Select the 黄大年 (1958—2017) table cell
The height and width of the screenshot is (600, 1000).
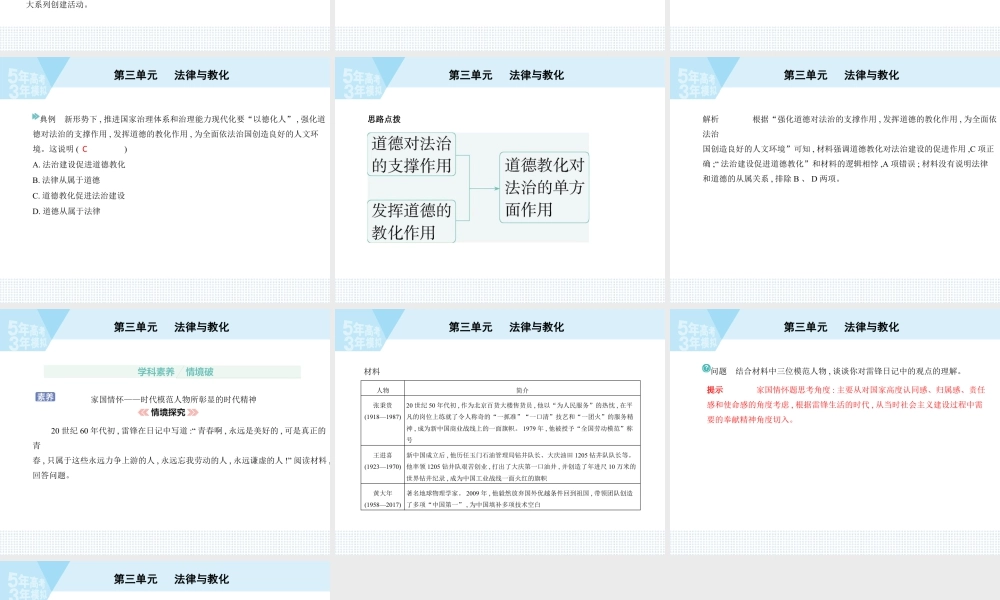click(x=383, y=499)
